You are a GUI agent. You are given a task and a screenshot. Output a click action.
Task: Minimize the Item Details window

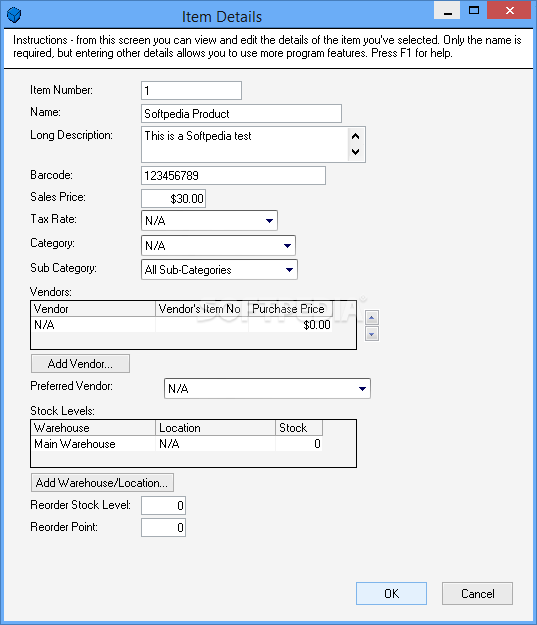point(447,10)
